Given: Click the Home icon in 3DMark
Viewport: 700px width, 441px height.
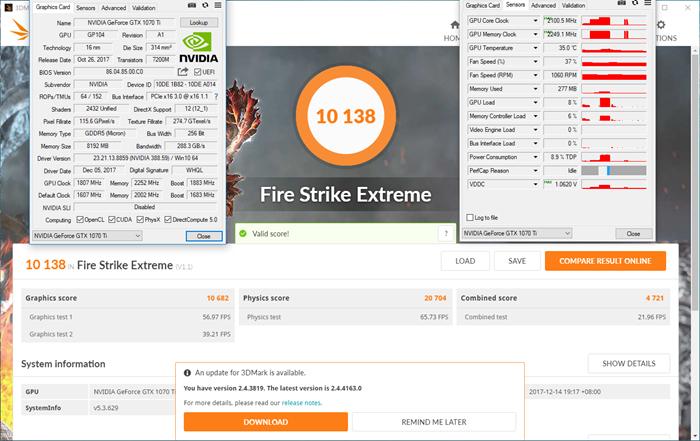Looking at the screenshot, I should [x=455, y=25].
